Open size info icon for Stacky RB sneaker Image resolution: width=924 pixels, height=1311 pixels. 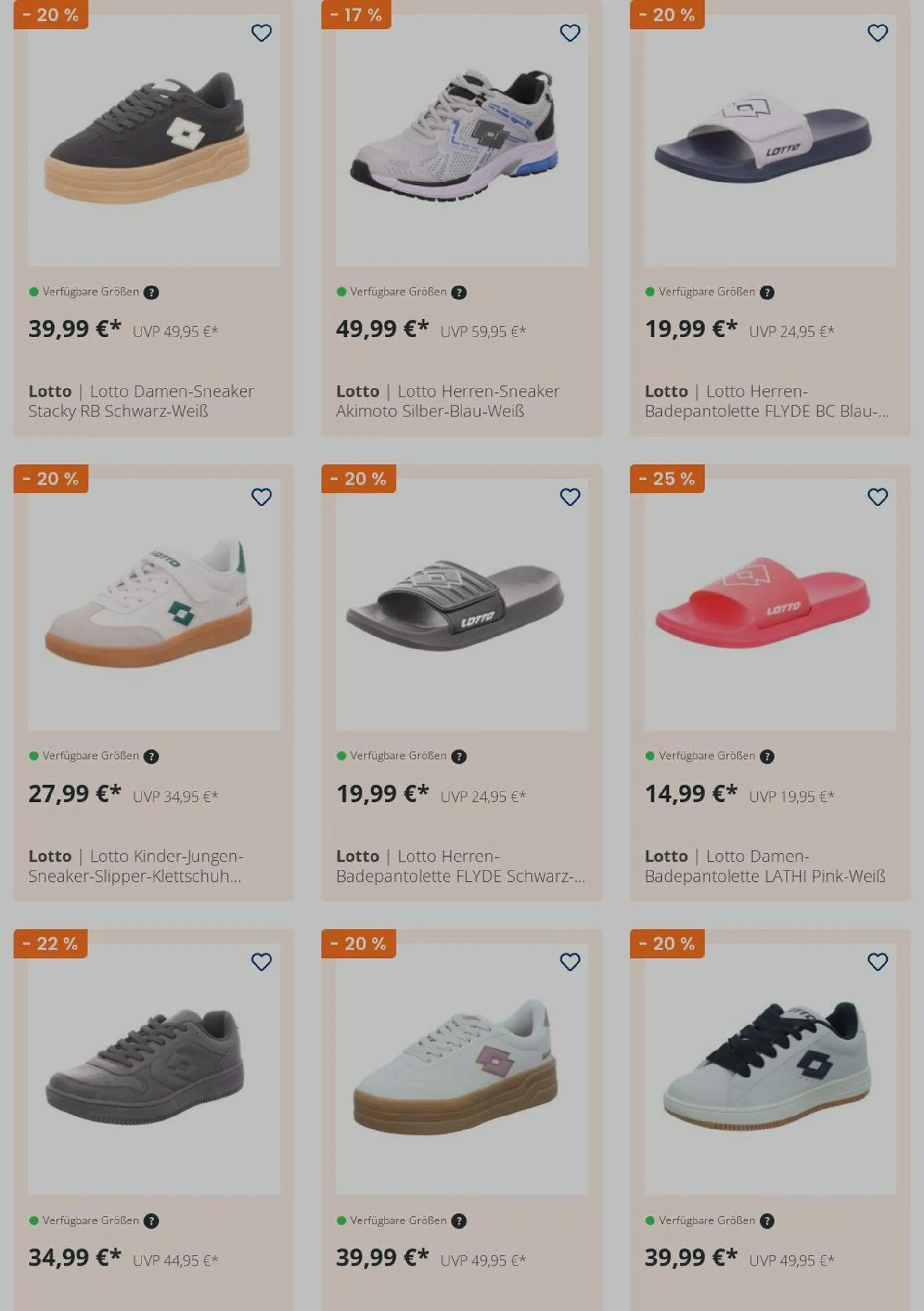point(151,292)
